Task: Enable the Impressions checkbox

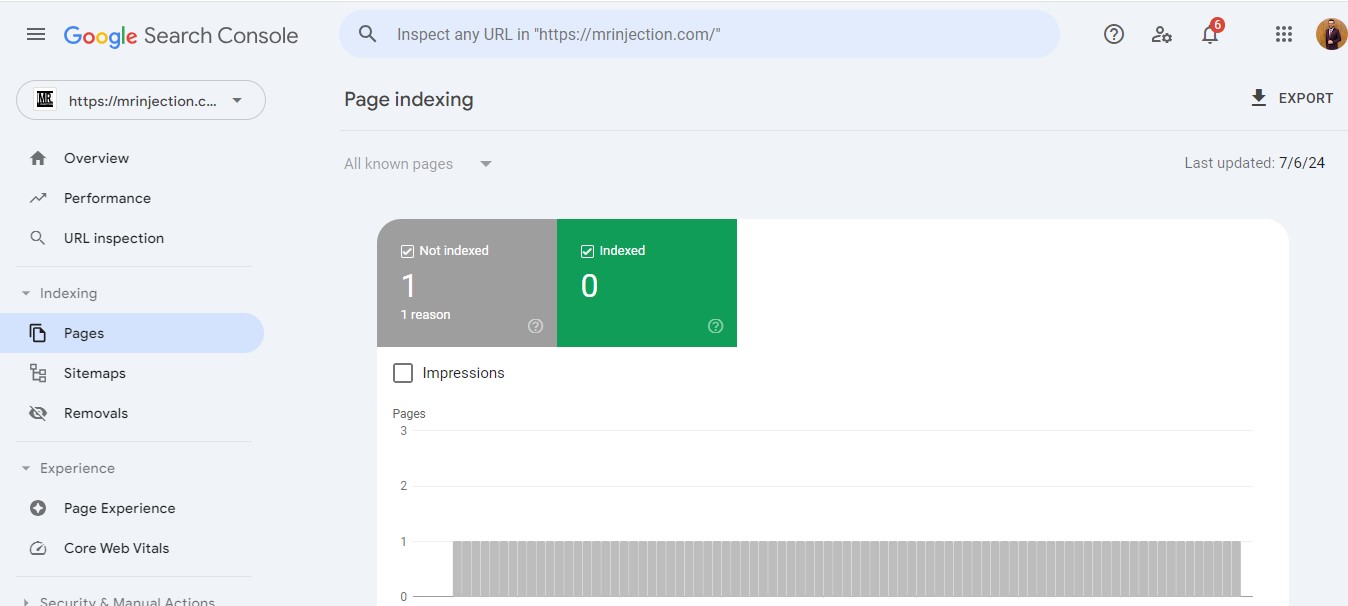Action: 403,373
